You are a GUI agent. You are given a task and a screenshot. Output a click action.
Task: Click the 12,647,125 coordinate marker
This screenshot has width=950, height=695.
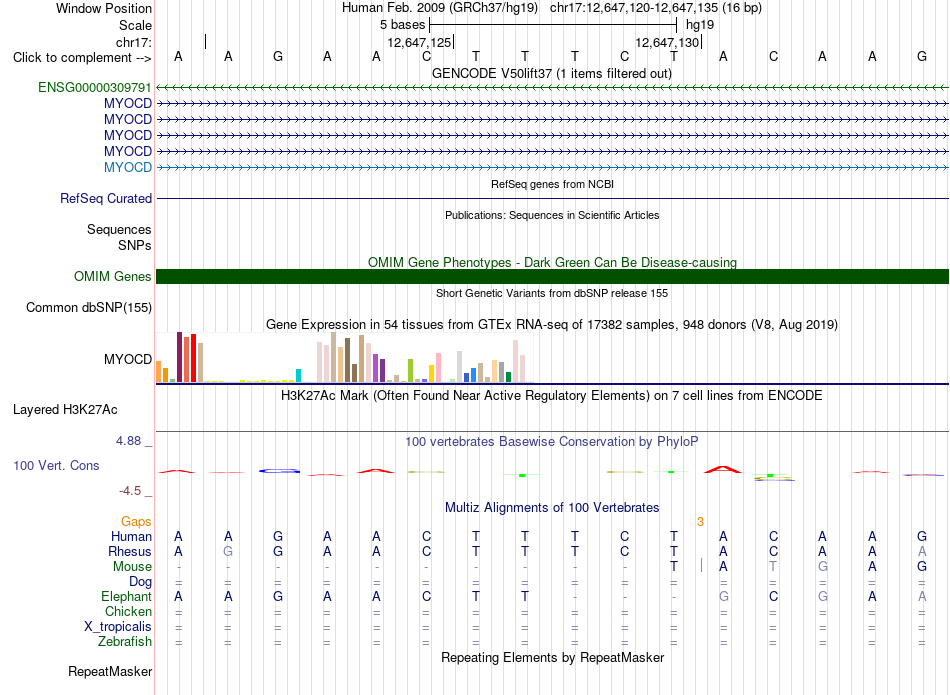419,42
